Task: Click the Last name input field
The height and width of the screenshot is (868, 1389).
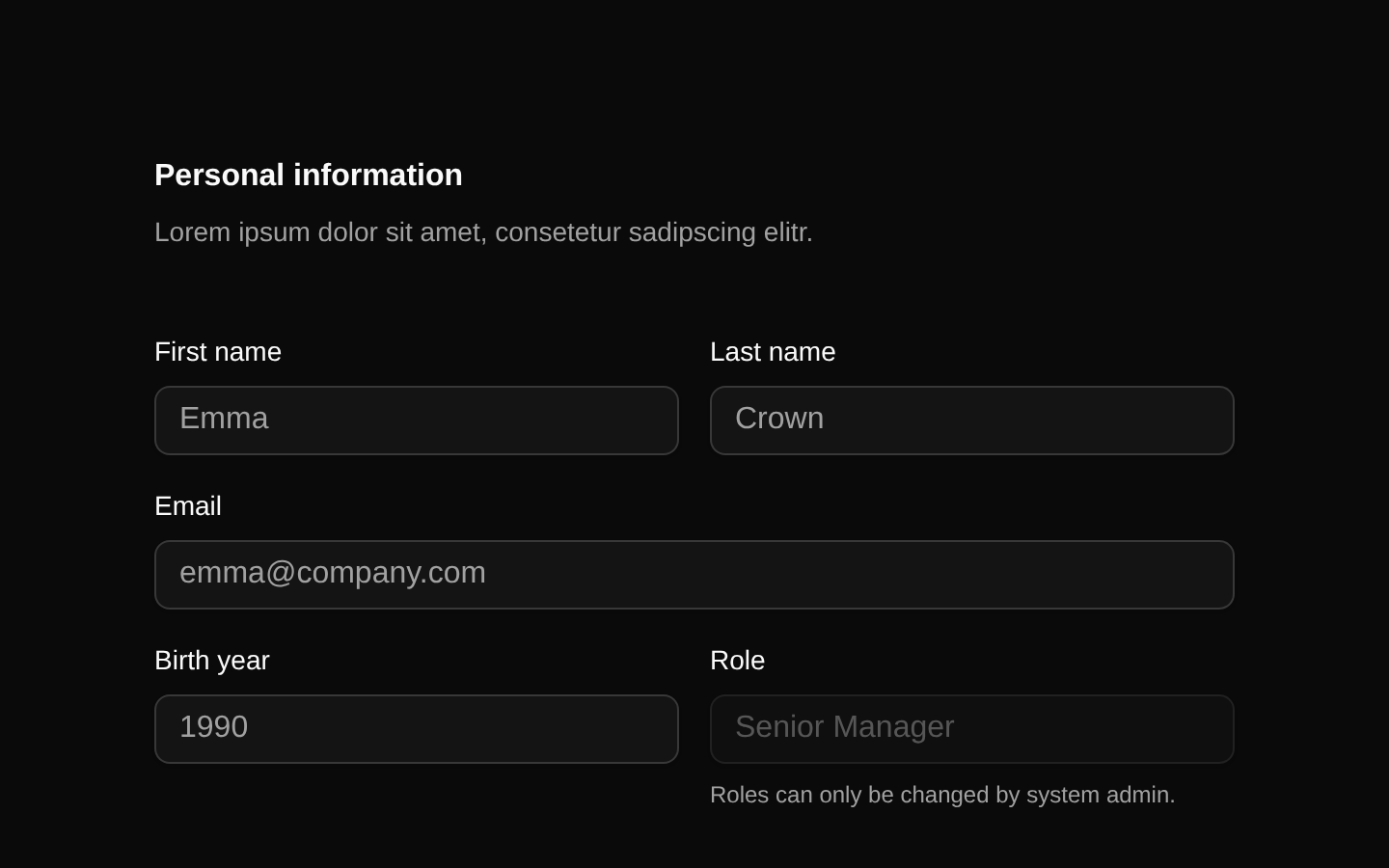Action: (972, 420)
